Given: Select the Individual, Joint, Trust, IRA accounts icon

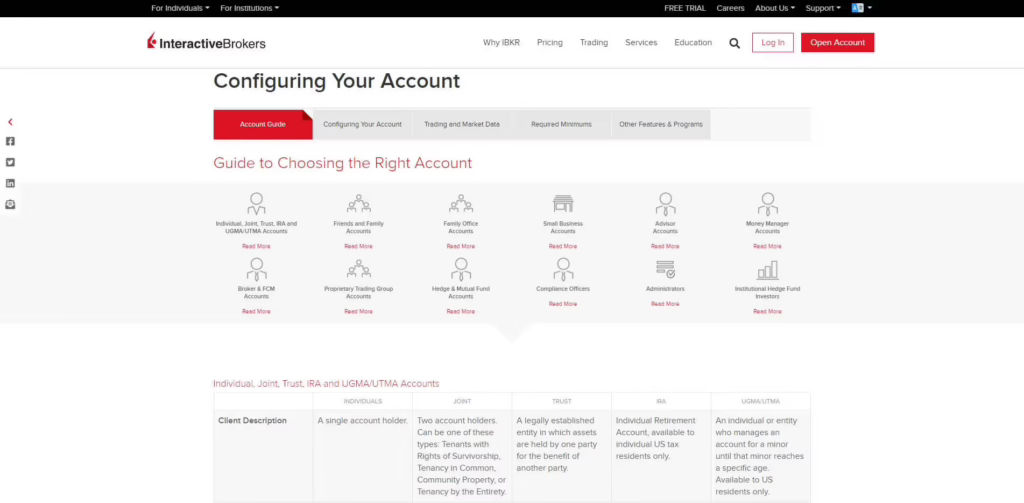Looking at the screenshot, I should pyautogui.click(x=256, y=203).
